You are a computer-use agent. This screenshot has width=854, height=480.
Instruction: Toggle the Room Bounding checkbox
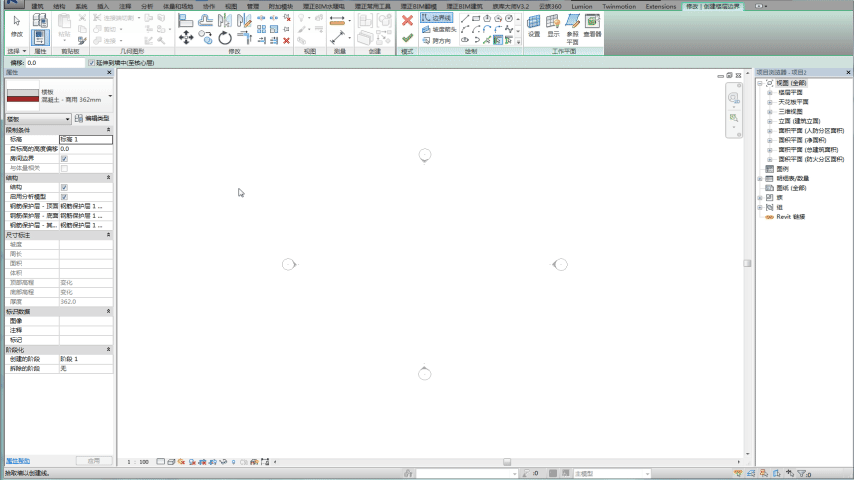point(64,159)
